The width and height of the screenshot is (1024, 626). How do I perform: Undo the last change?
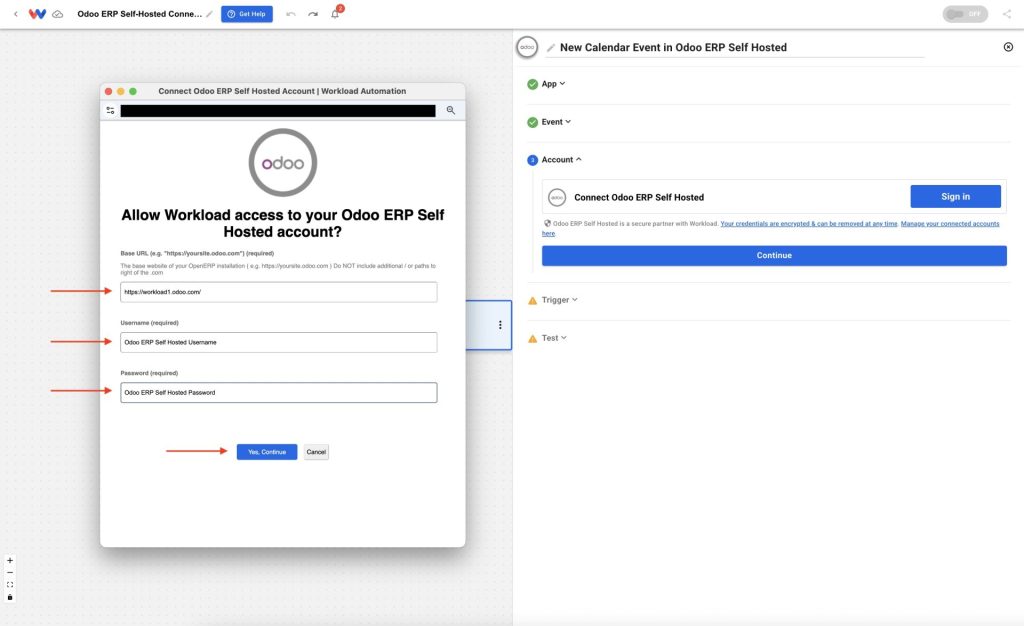291,14
